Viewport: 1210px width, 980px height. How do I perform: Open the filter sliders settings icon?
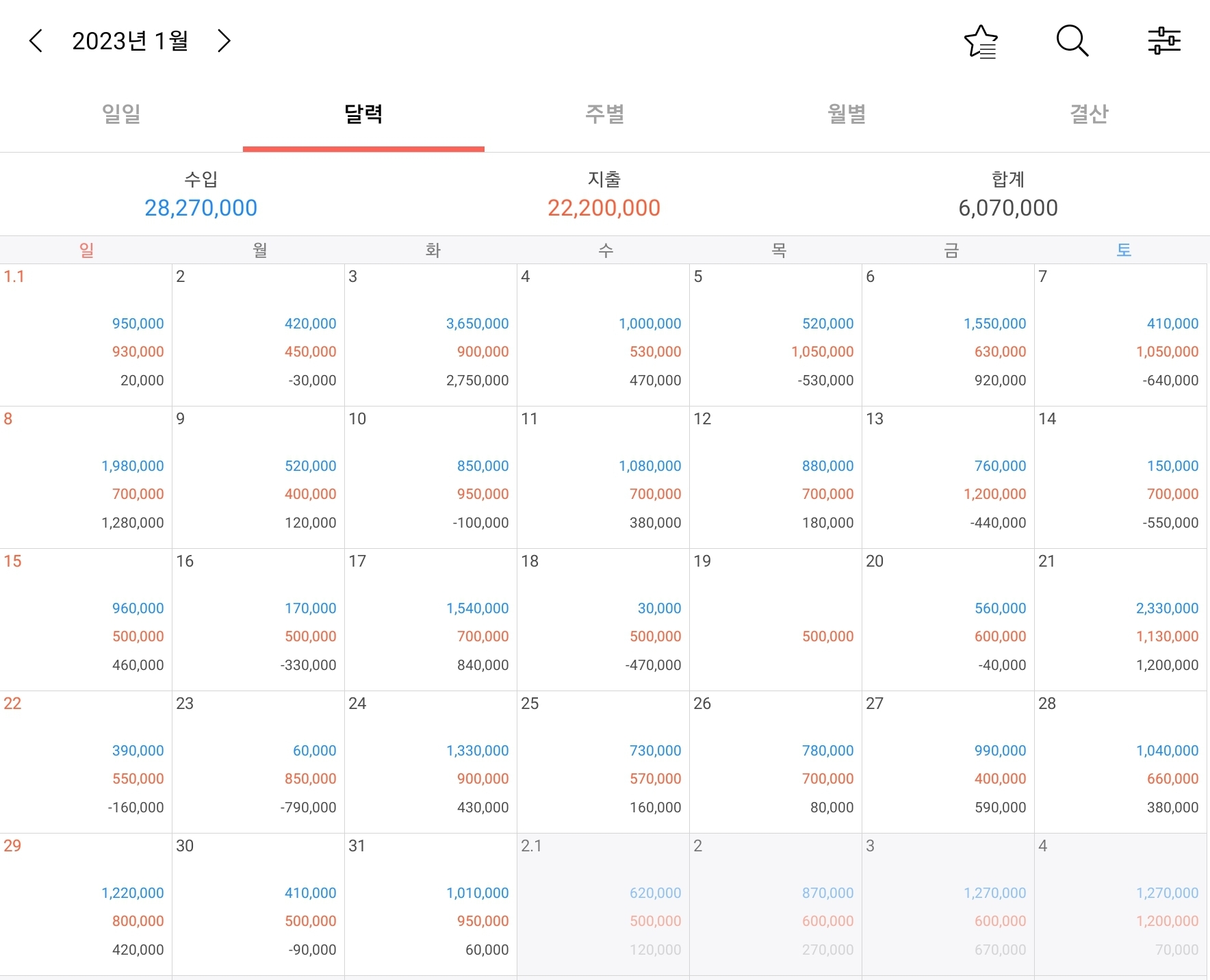point(1164,41)
